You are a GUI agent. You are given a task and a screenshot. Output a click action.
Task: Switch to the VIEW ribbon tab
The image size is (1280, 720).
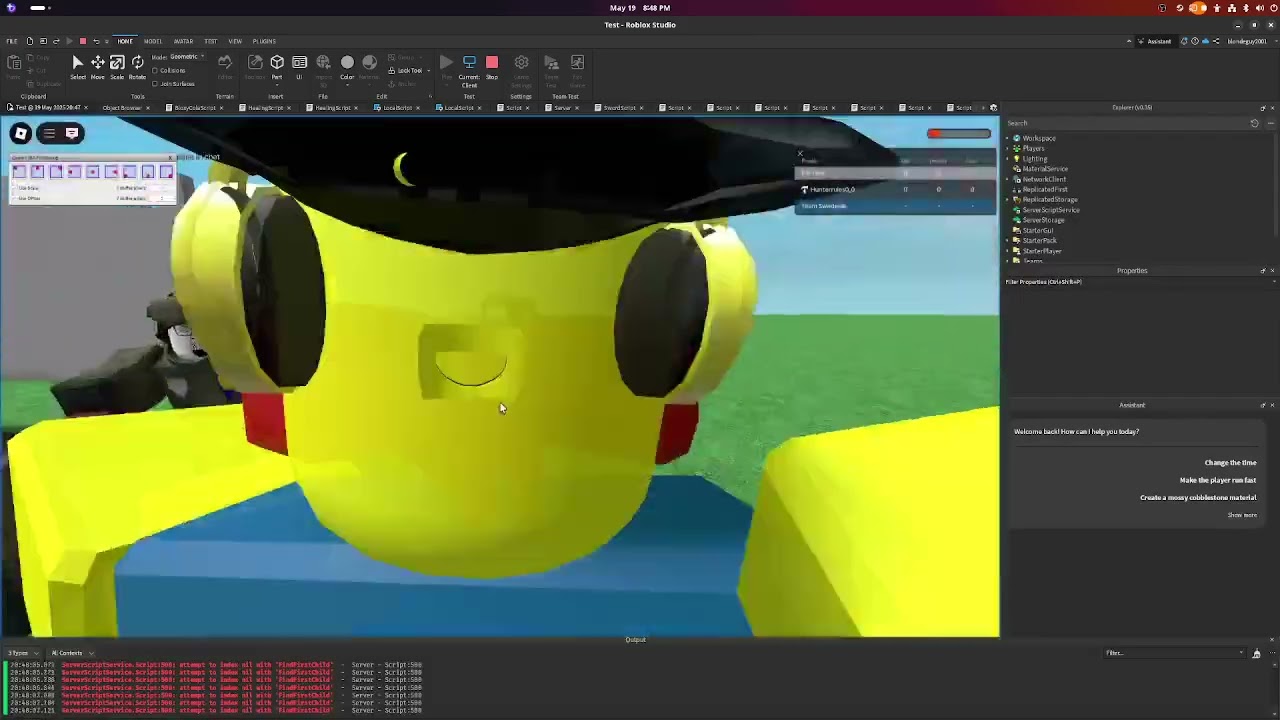pos(235,41)
